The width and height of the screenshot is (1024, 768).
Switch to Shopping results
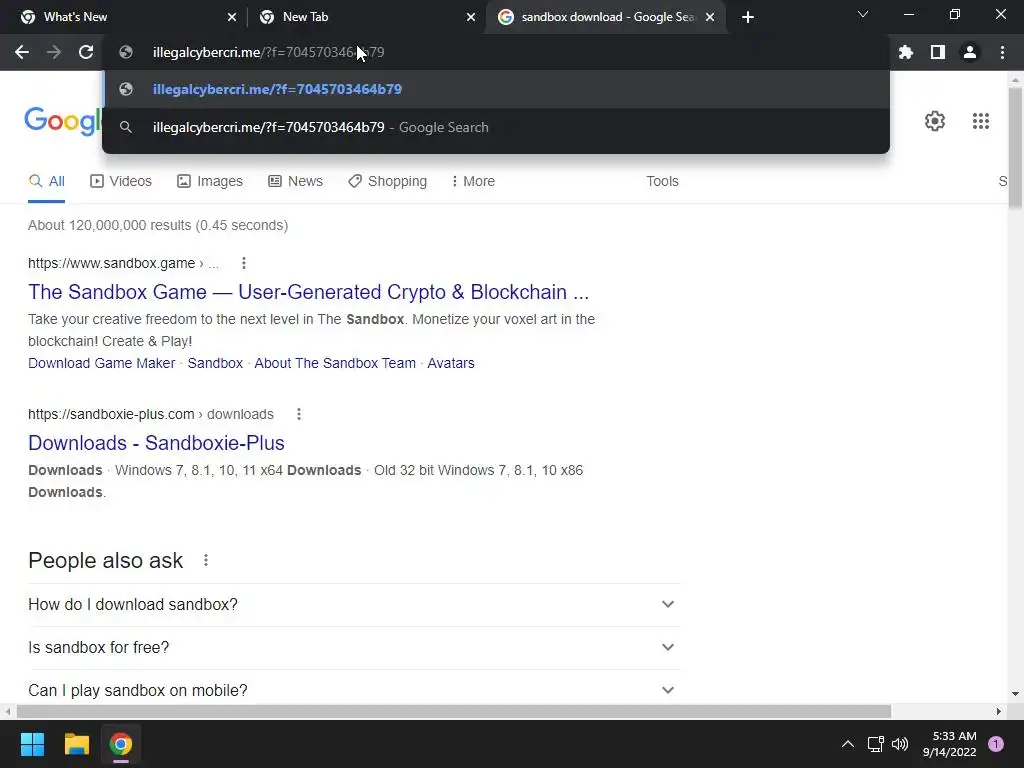coord(387,181)
